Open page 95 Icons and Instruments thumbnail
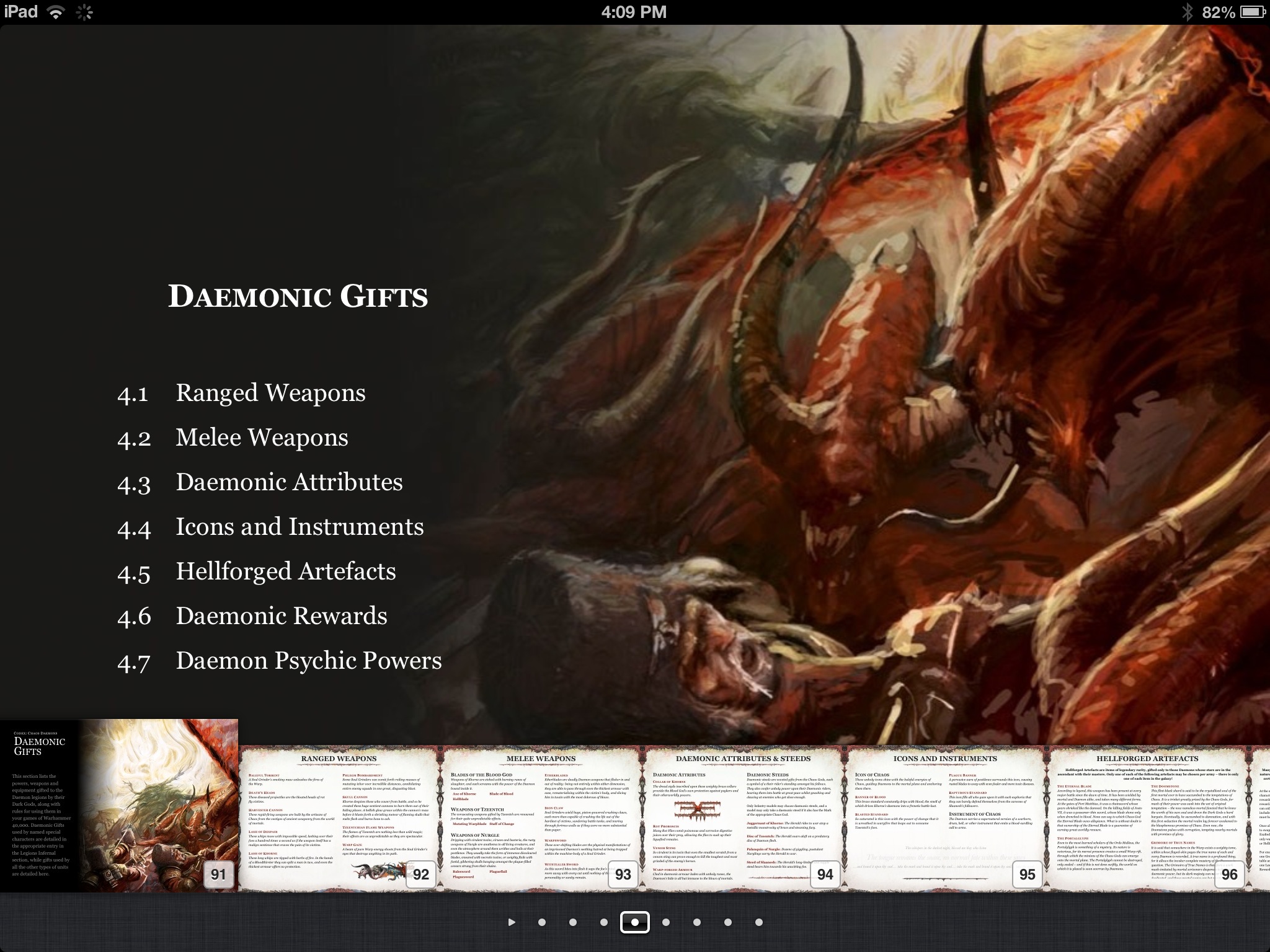 coord(945,818)
